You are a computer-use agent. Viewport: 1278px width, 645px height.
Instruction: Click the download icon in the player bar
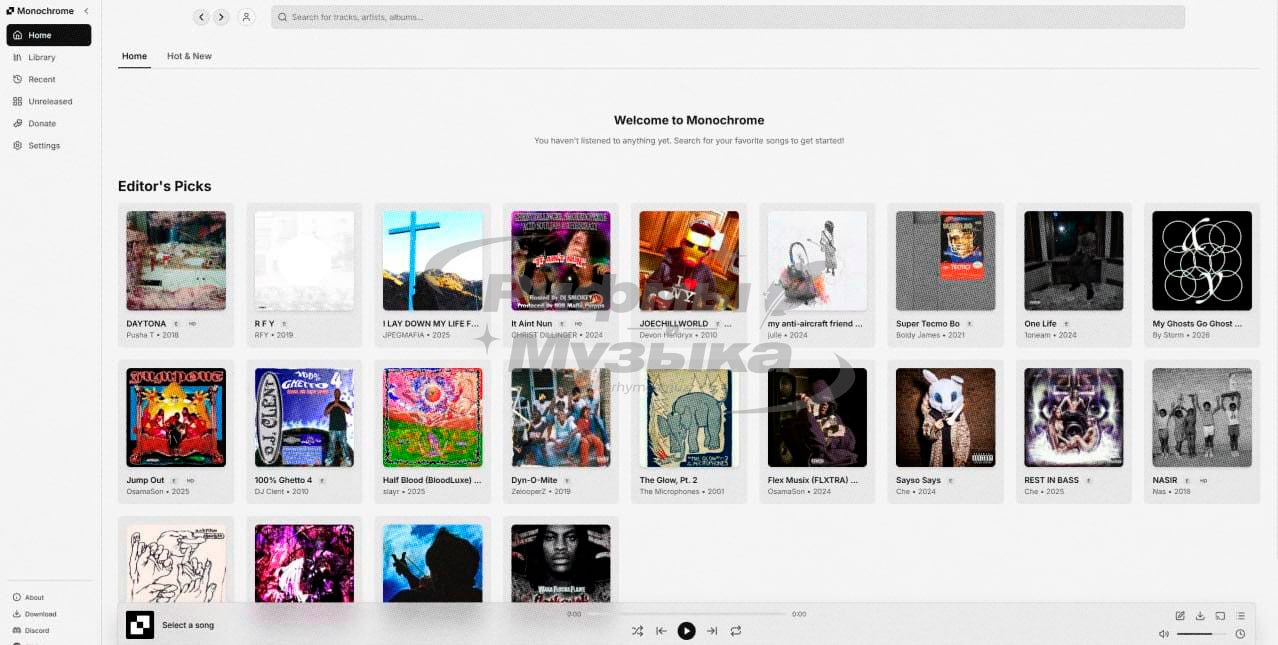pos(1200,615)
